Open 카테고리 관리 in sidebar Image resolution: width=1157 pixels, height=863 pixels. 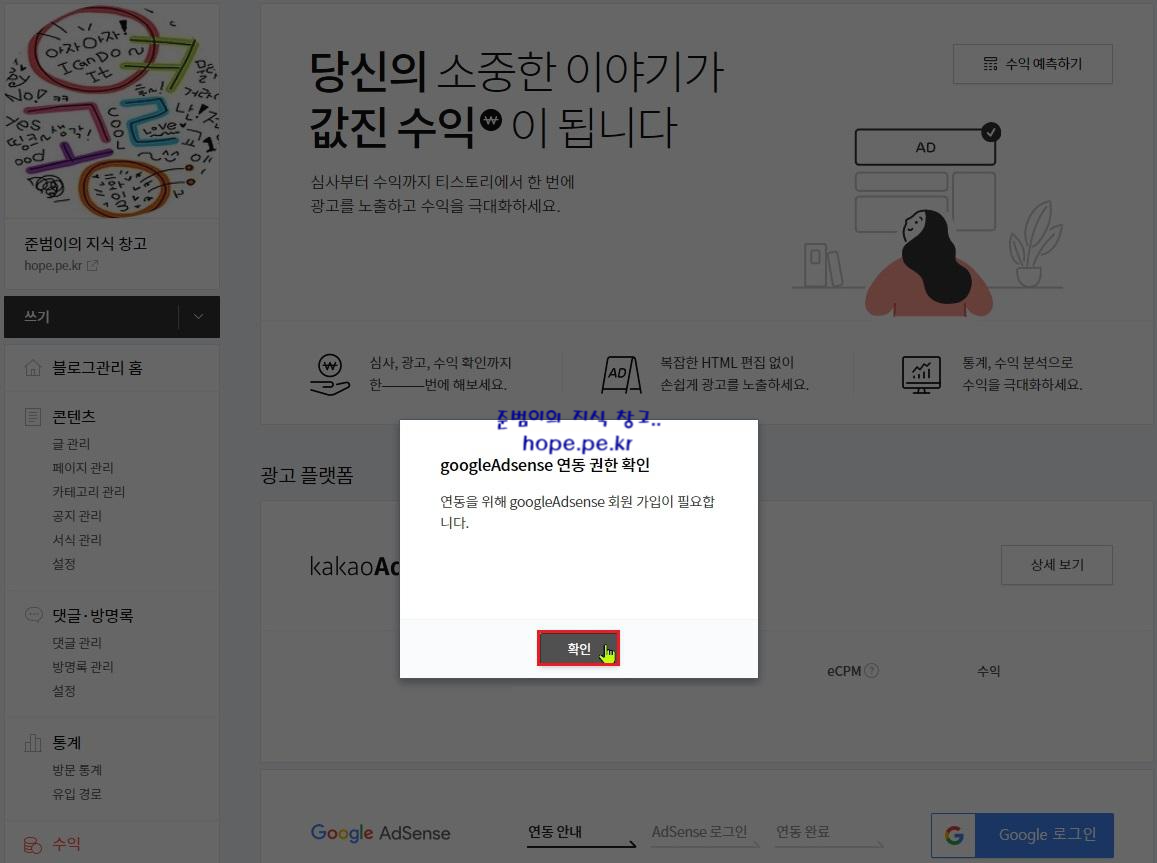tap(89, 492)
